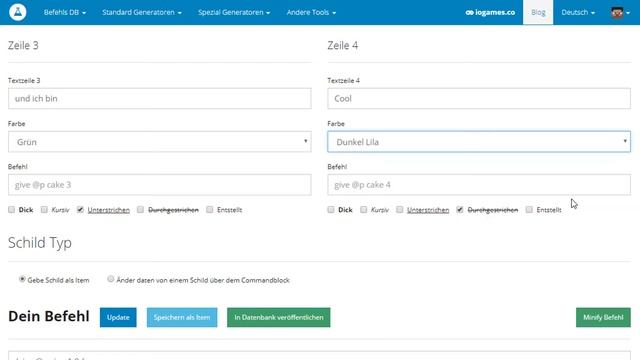
Task: Click the command output text box
Action: 319,356
